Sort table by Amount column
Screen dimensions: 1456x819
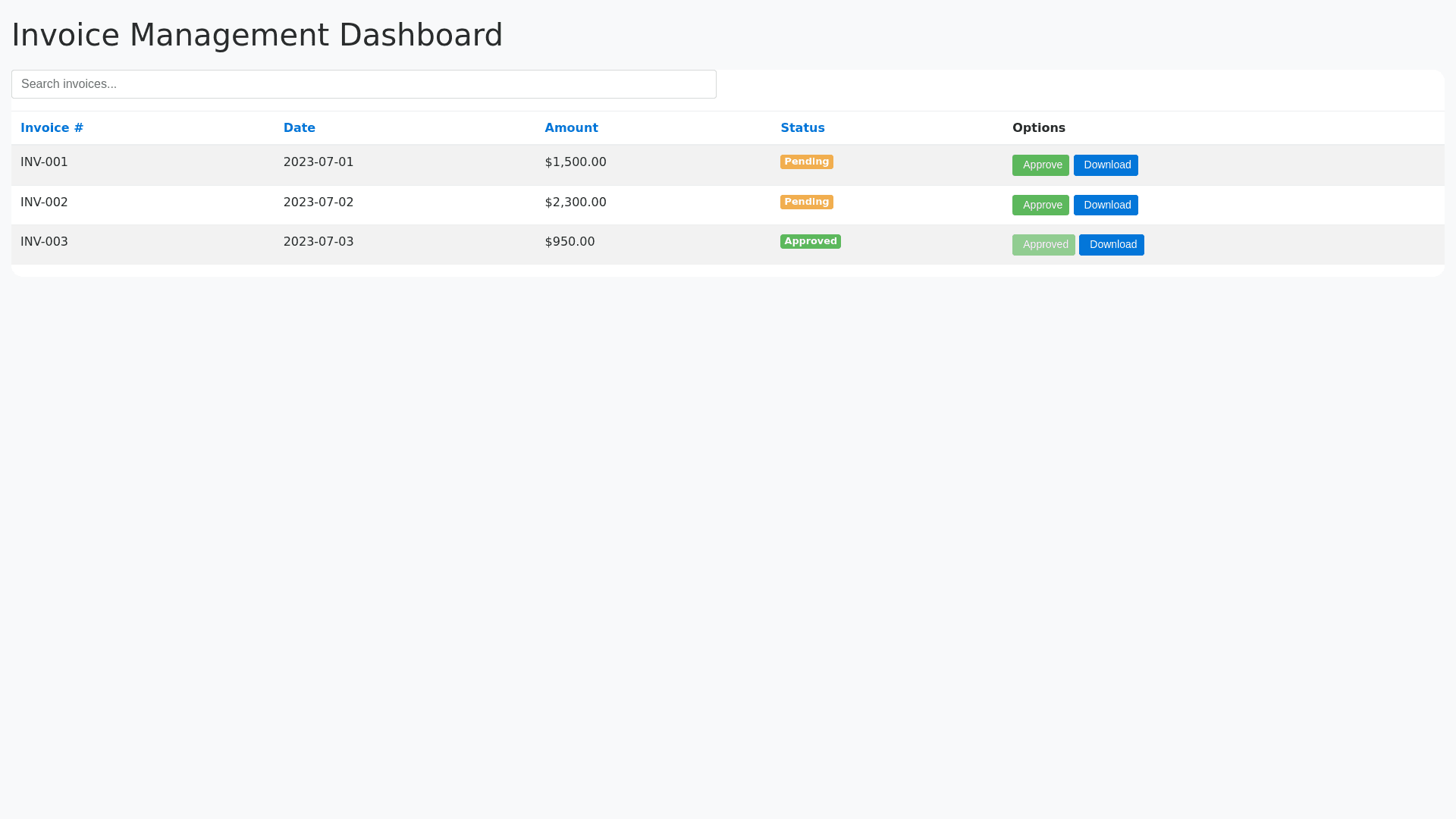click(571, 128)
